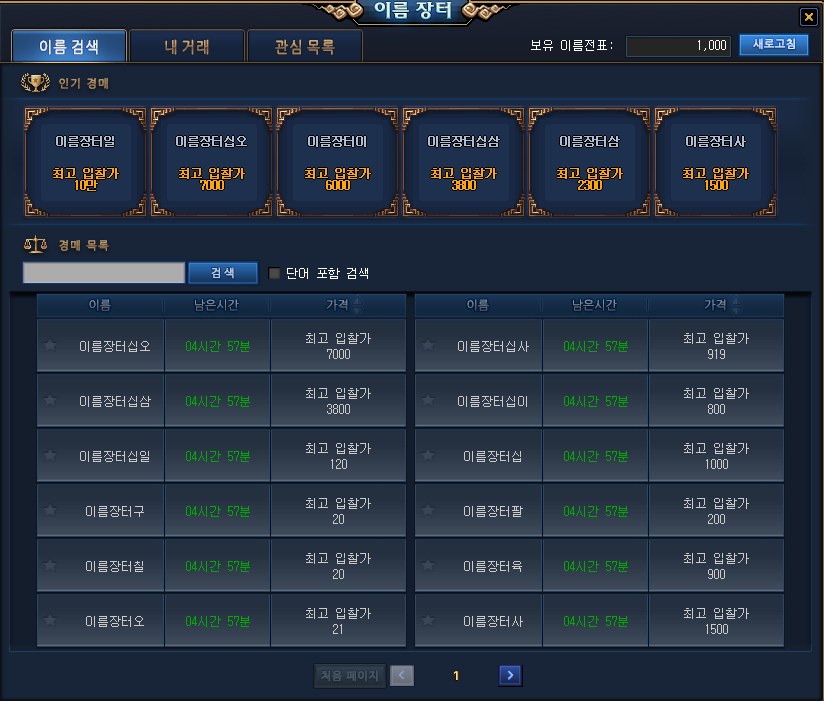This screenshot has height=701, width=824.
Task: Enable the 단어 포함 검색 checkbox
Action: coord(274,273)
